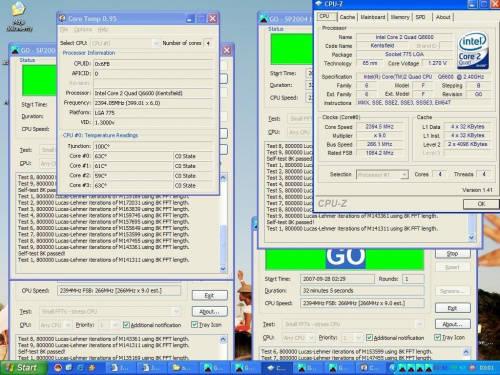Expand the Select CPU dropdown in Core Temp

155,43
